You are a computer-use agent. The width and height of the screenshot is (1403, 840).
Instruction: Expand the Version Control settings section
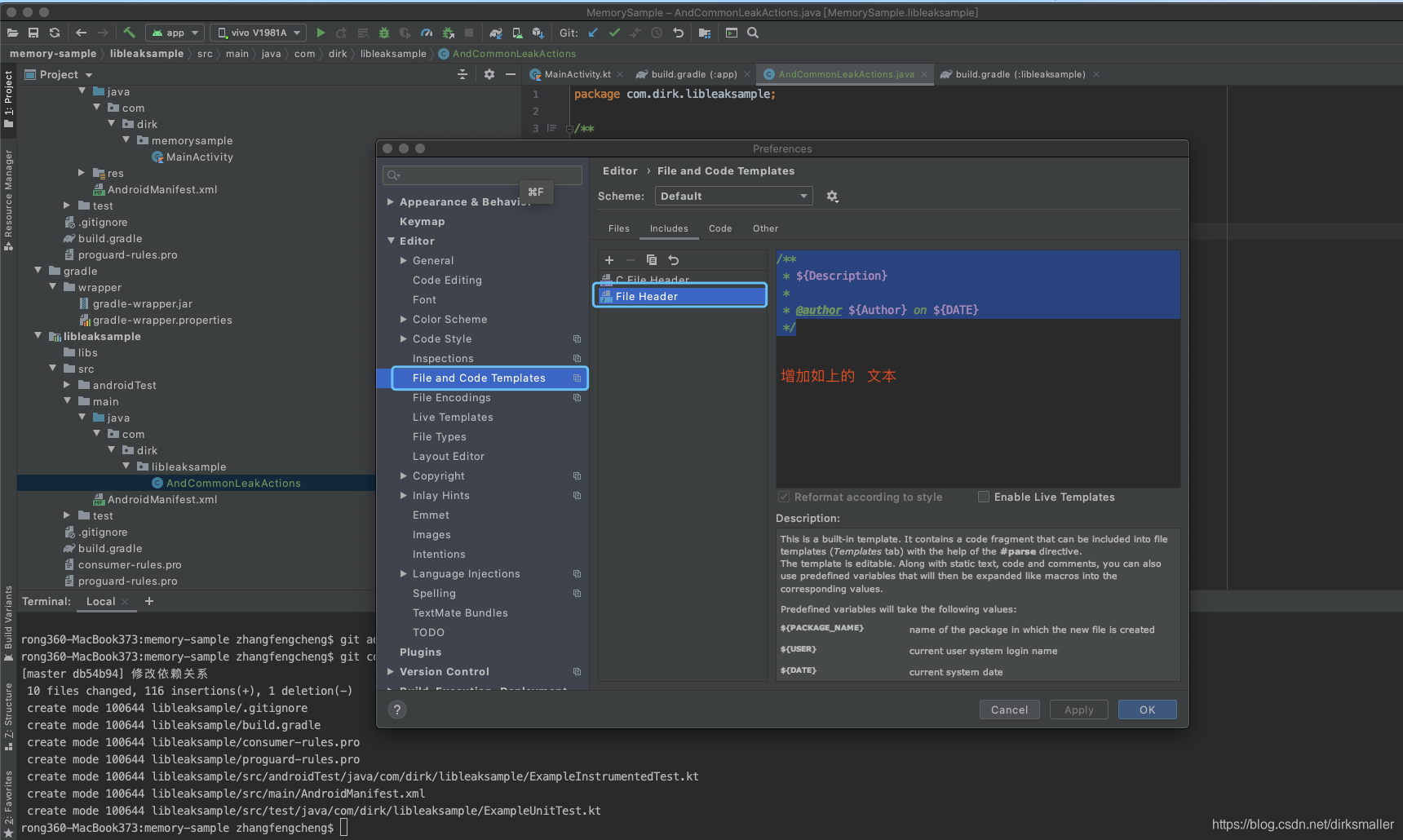[391, 671]
